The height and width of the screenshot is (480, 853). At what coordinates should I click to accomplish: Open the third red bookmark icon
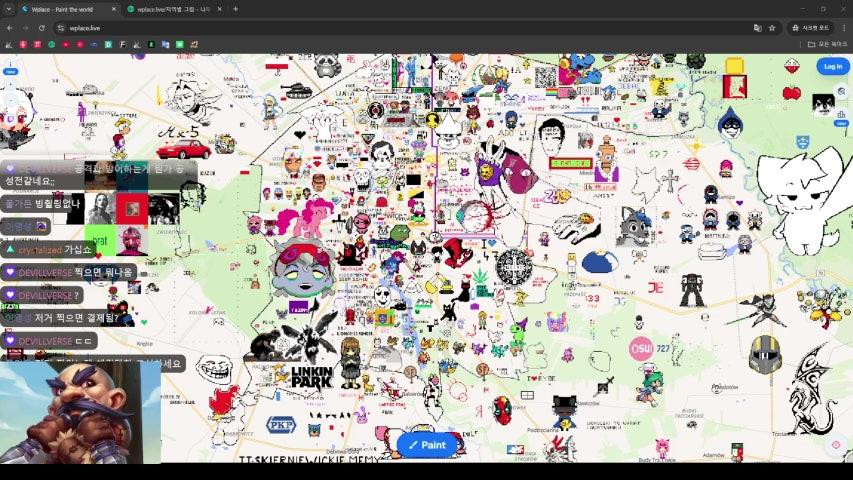37,45
